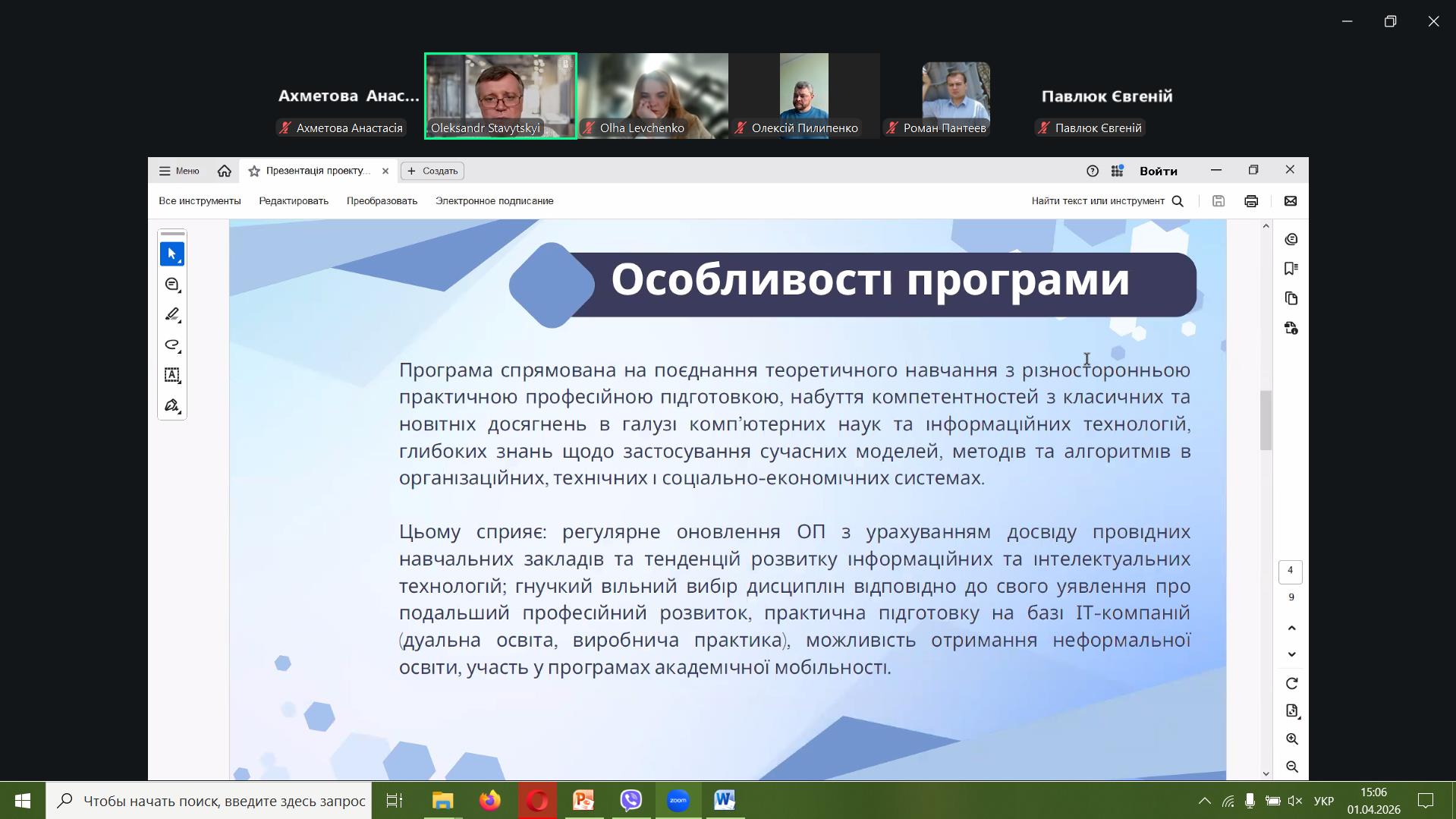This screenshot has height=819, width=1456.
Task: Open the fill and sign pen tool
Action: click(172, 405)
